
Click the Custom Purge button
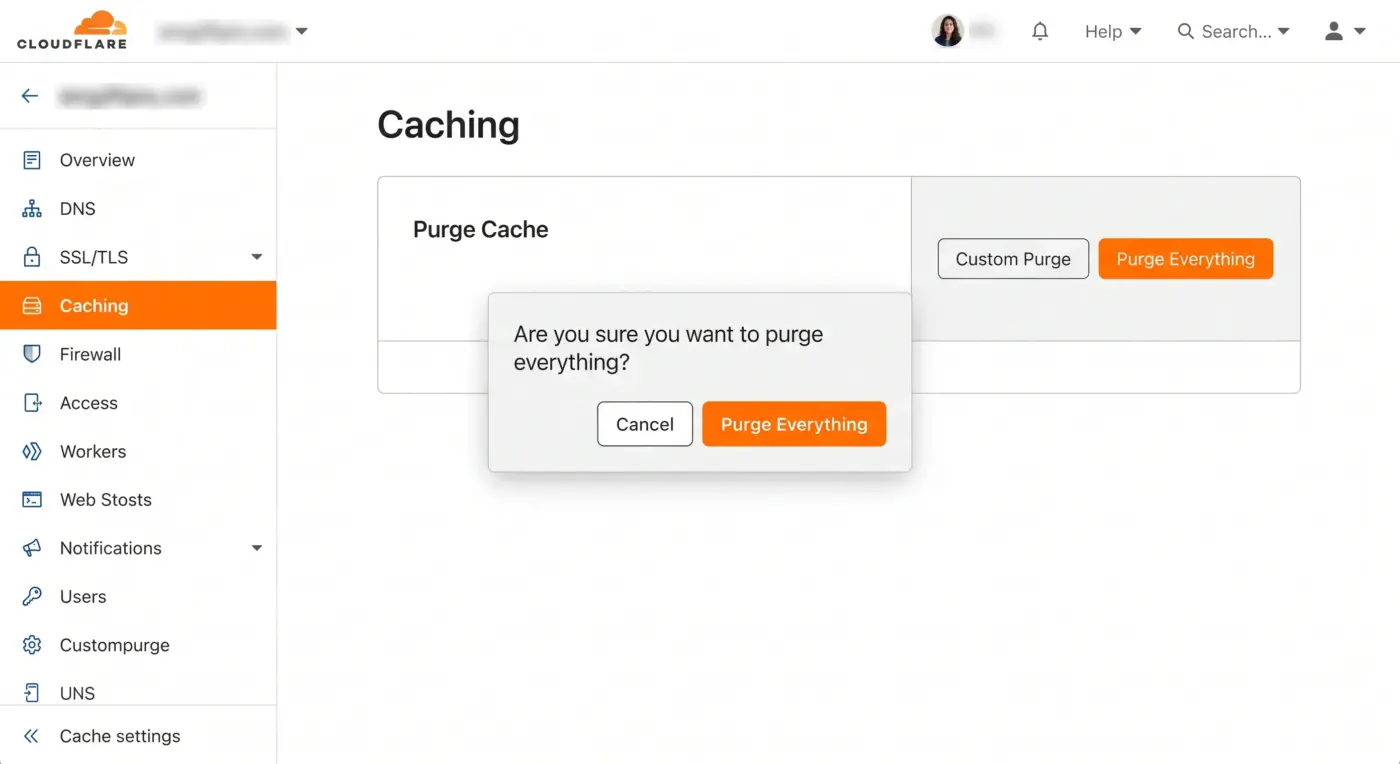tap(1013, 259)
